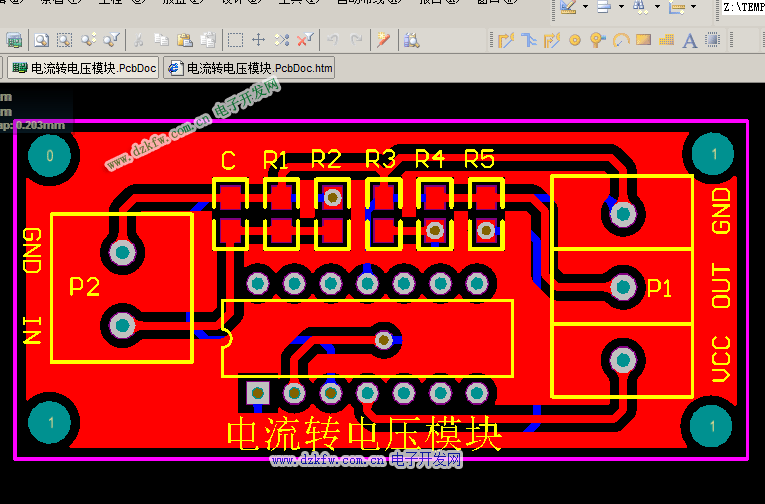Click the P1 OUT pad on board
The image size is (765, 504).
click(623, 287)
